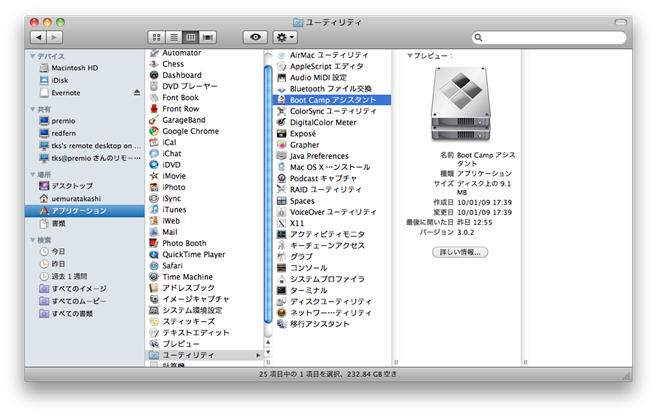The image size is (657, 416).
Task: Collapse the デバイス sidebar section
Action: (33, 56)
